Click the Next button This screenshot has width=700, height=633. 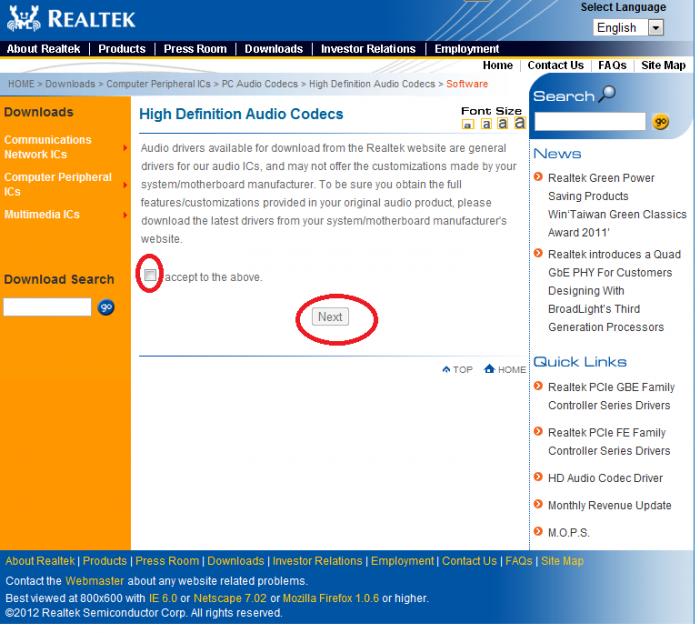click(x=330, y=317)
